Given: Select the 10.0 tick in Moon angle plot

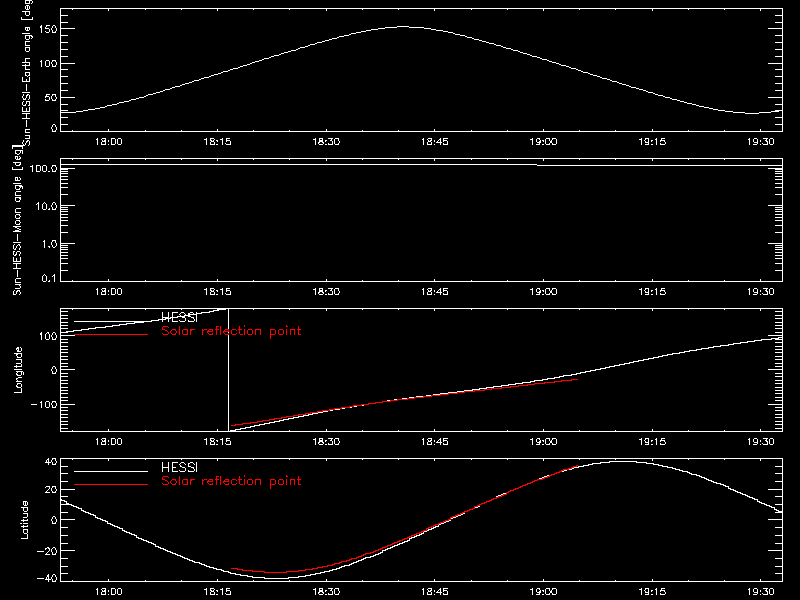Looking at the screenshot, I should [46, 206].
